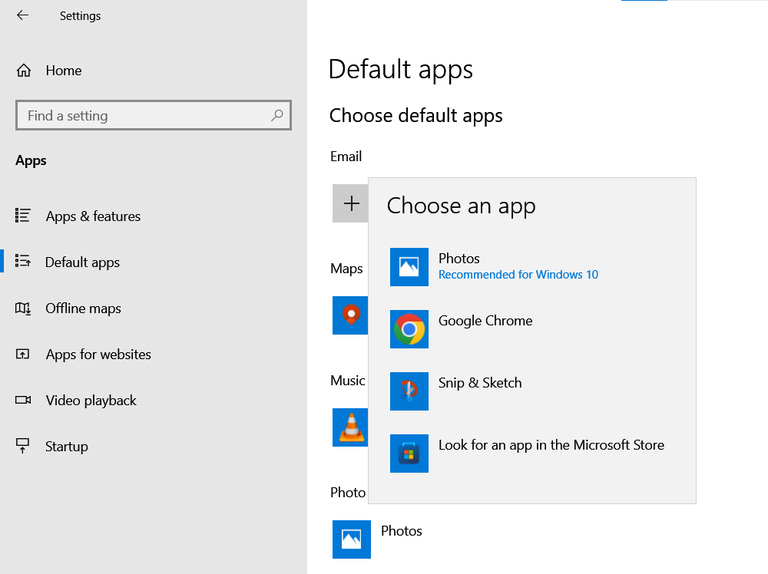768x574 pixels.
Task: Open Offline maps settings
Action: [83, 308]
